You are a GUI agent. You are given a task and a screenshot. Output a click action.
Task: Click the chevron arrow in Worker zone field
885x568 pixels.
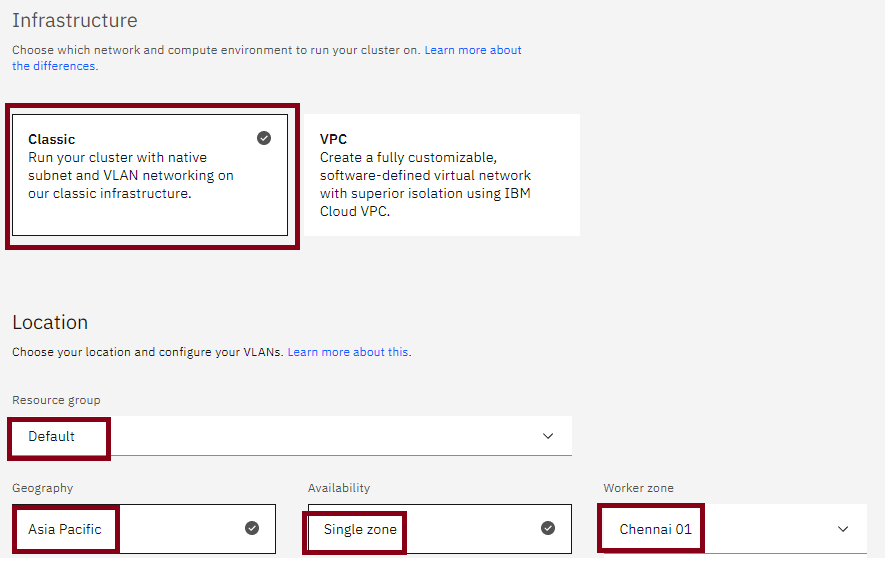click(x=843, y=529)
